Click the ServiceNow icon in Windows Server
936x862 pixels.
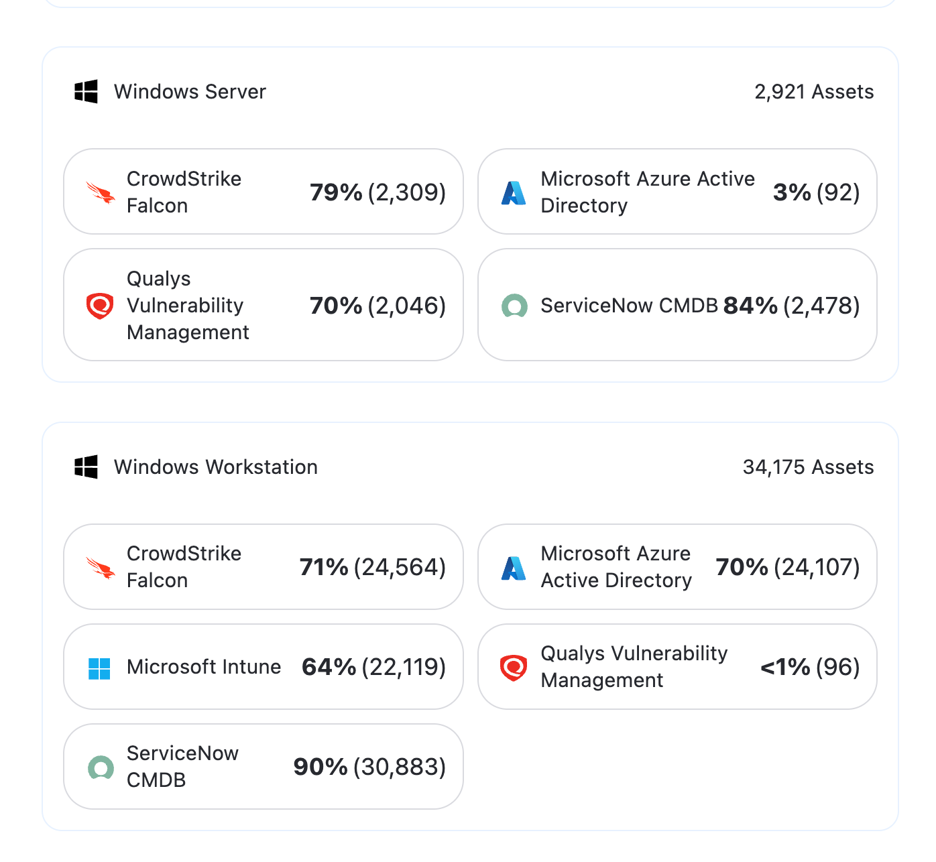pyautogui.click(x=514, y=306)
